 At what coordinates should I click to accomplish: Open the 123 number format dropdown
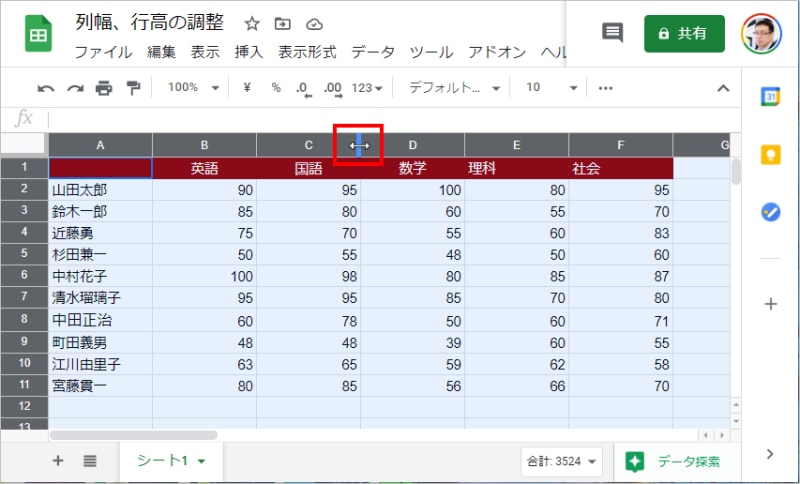click(367, 88)
